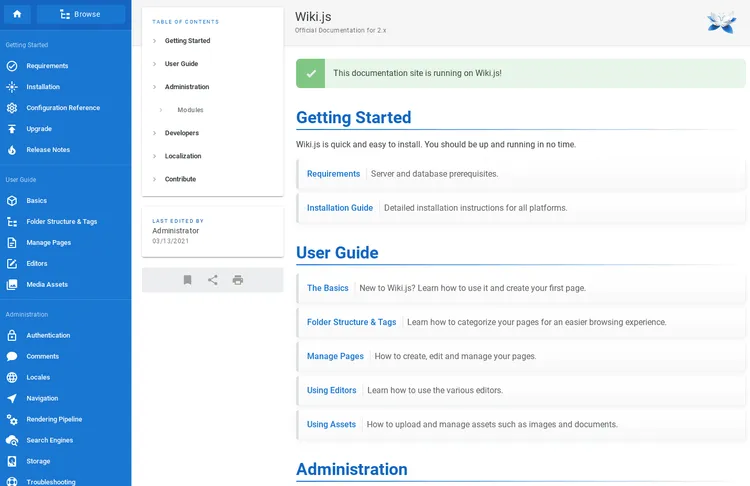750x486 pixels.
Task: Click the Media Assets image icon
Action: coord(12,285)
